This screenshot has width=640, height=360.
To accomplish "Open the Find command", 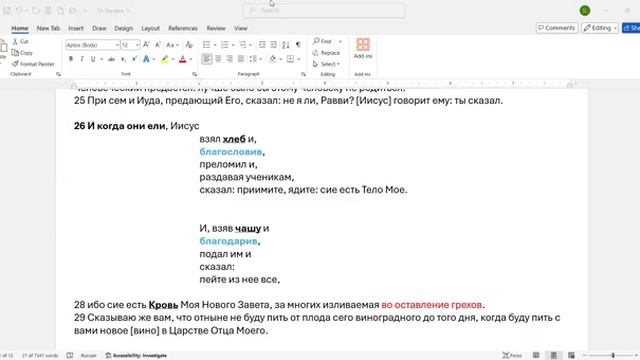I will pos(322,41).
